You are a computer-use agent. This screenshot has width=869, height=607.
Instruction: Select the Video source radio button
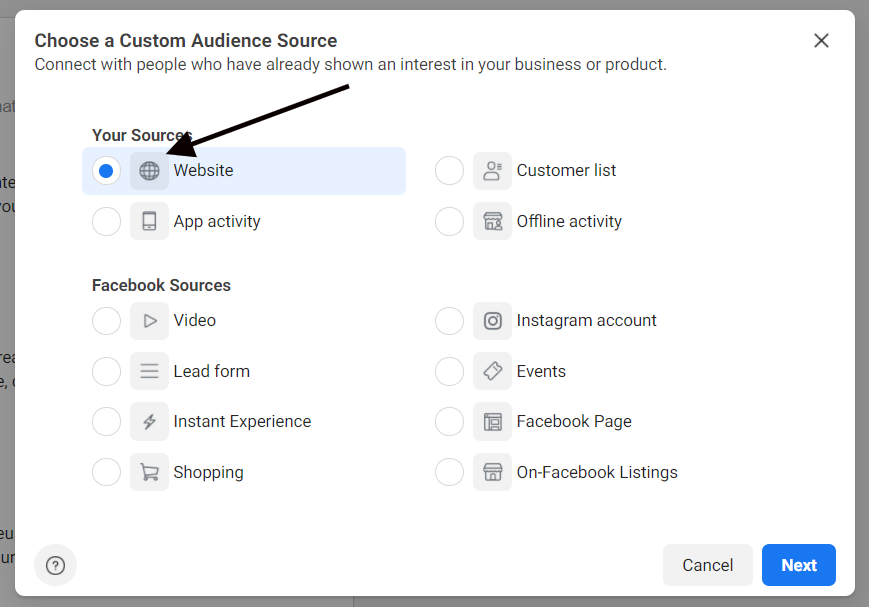(x=106, y=320)
